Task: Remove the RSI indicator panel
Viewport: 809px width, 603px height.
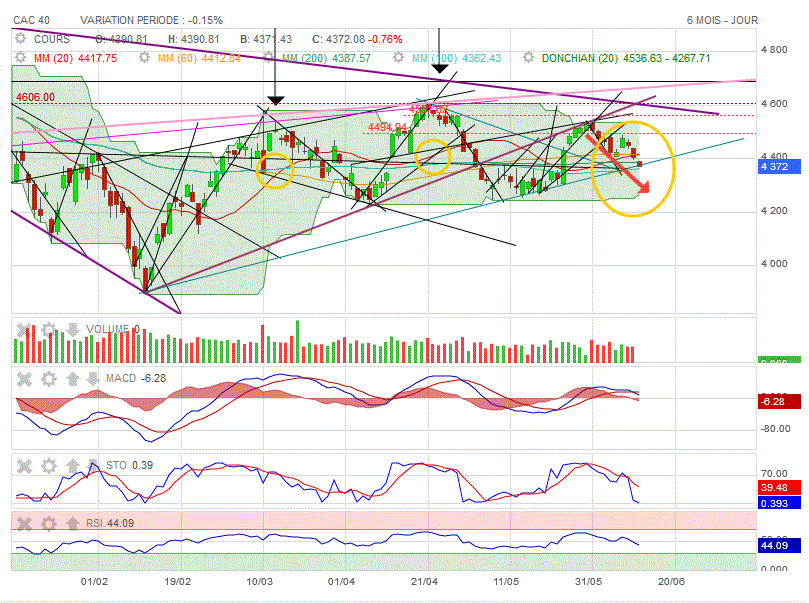Action: (24, 524)
